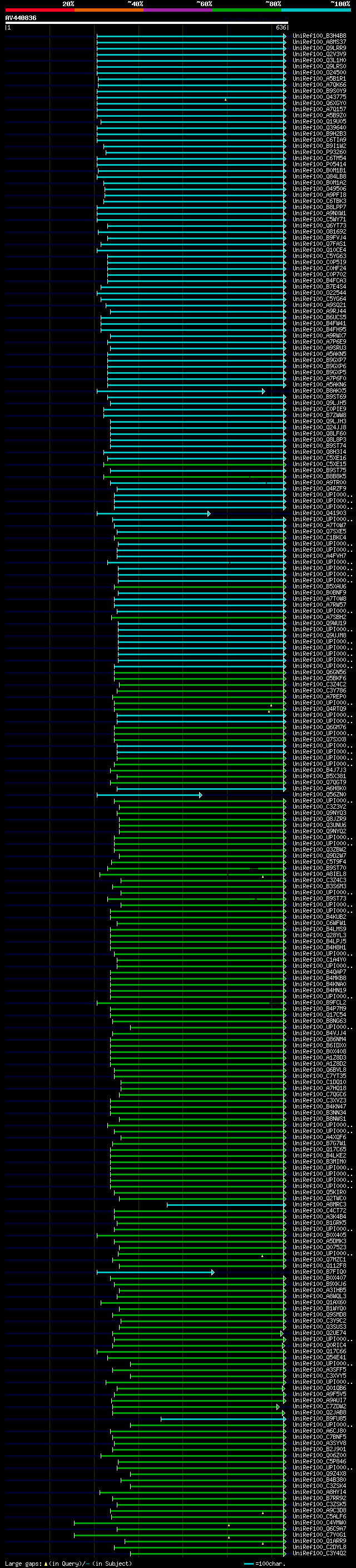Click the short cyan alignment bar for UniRef100_Q56ZN0
This screenshot has width=356, height=1568.
click(149, 795)
